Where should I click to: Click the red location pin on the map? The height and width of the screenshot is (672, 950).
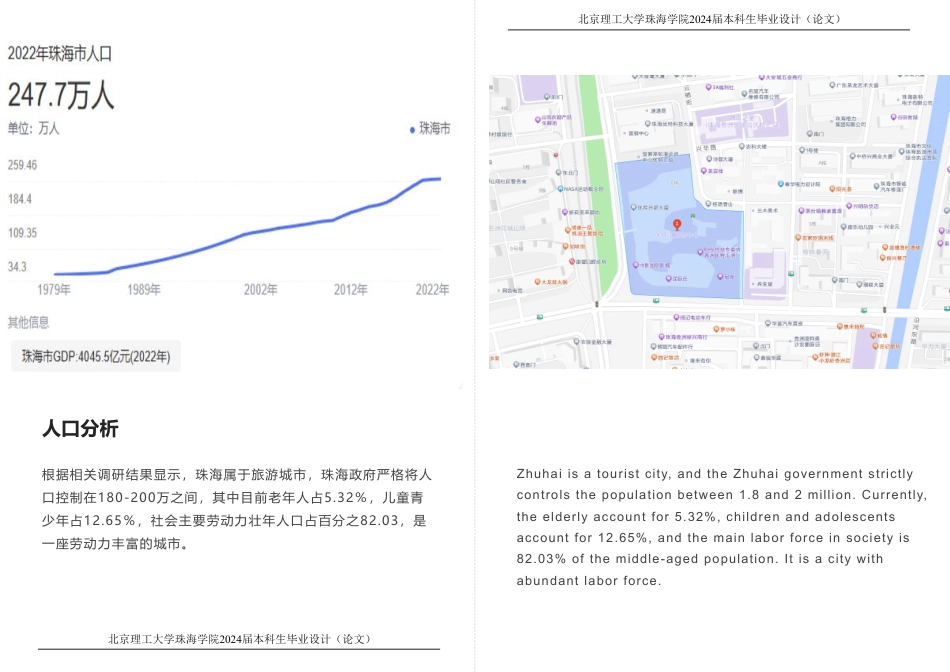(677, 224)
